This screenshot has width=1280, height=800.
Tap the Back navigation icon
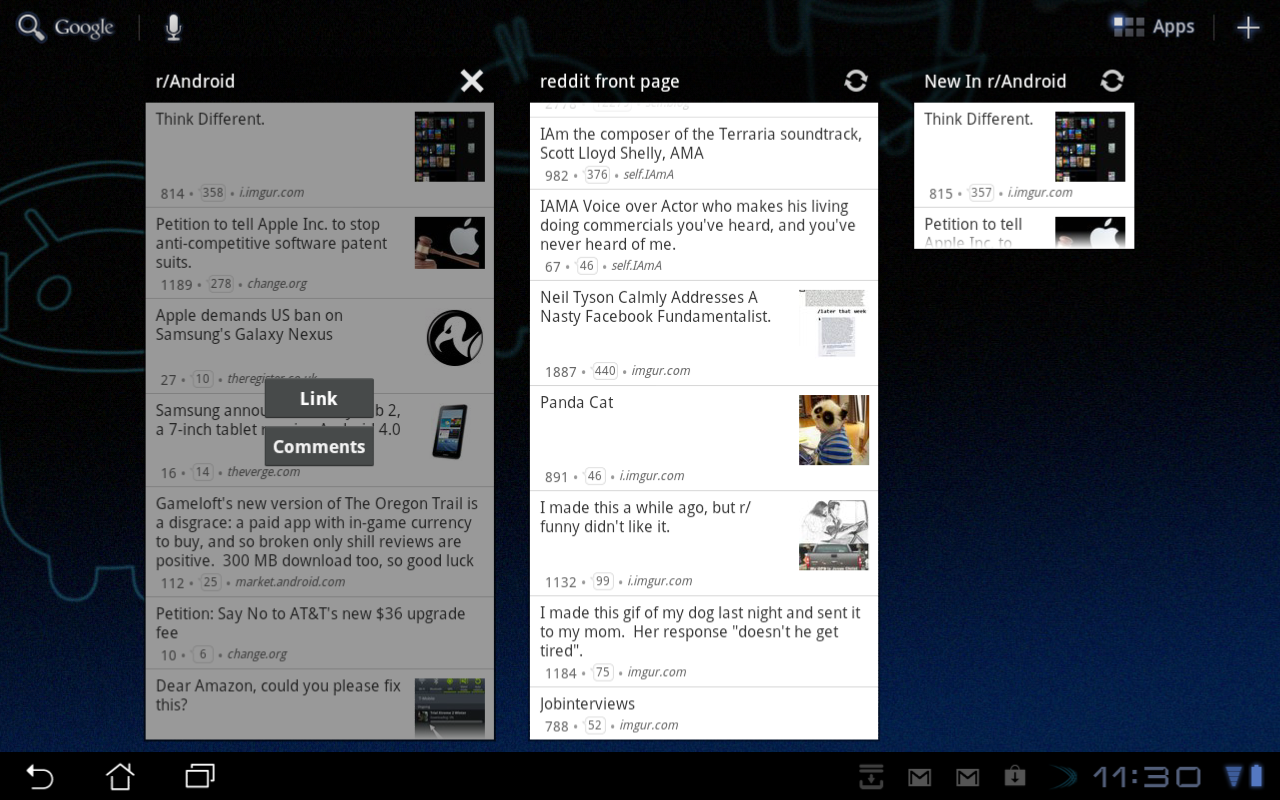[39, 776]
